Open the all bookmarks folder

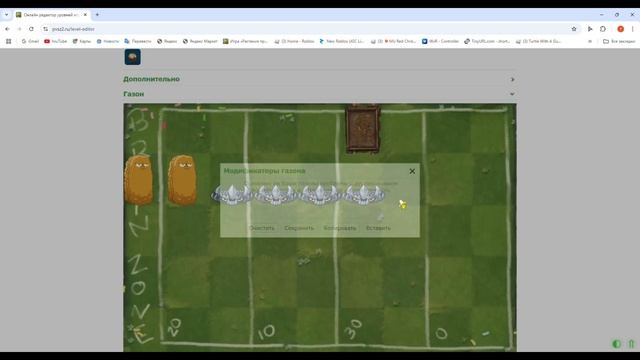pos(619,41)
